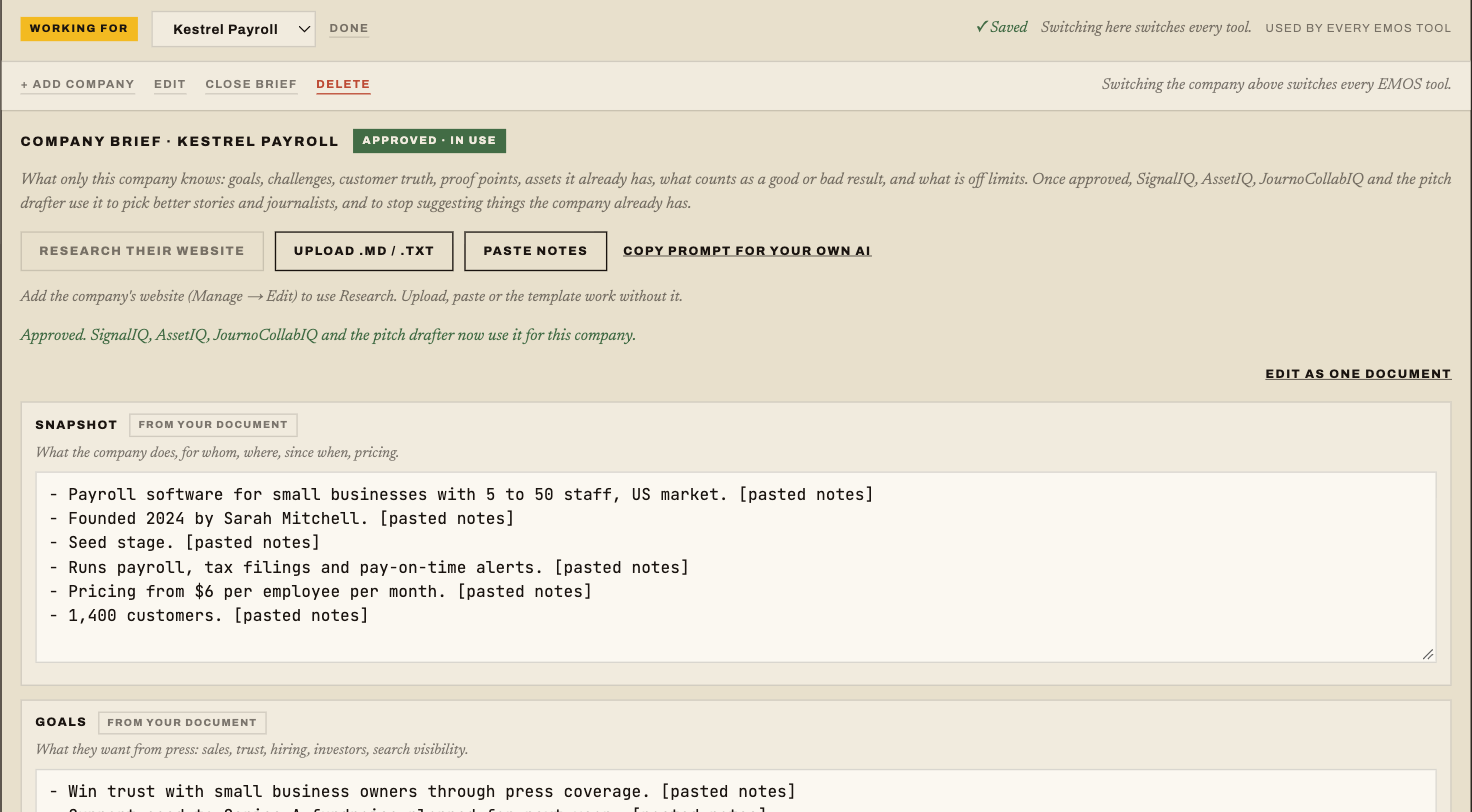This screenshot has height=812, width=1472.
Task: Select CLOSE BRIEF
Action: [x=251, y=84]
